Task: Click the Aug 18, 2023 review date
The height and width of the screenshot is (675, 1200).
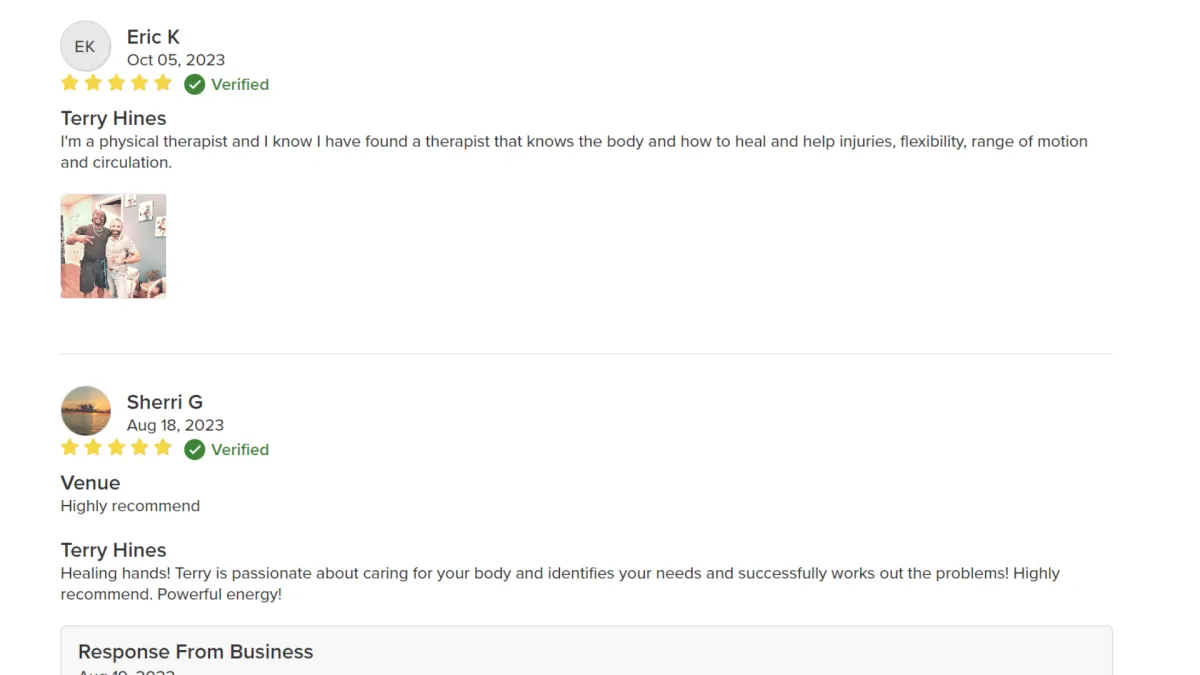Action: pos(175,425)
